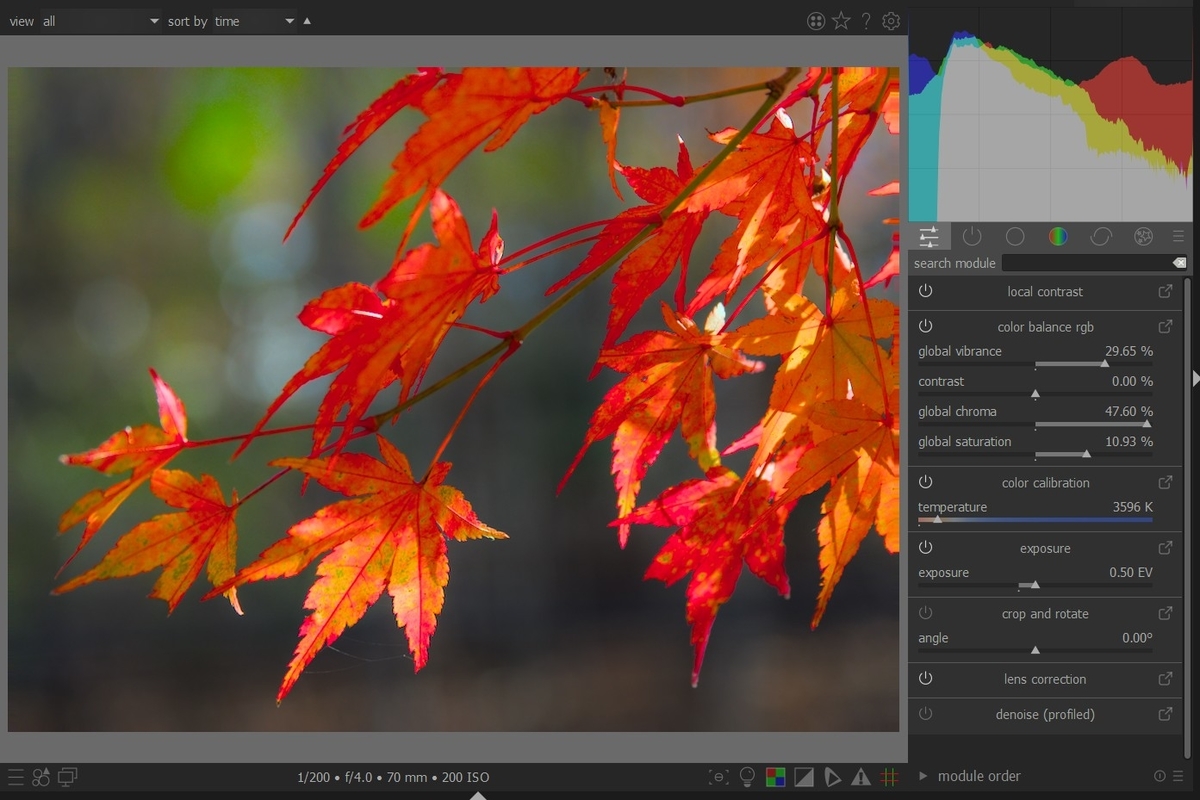The image size is (1200, 800).
Task: Click the star thumbnail overlays icon
Action: 841,21
